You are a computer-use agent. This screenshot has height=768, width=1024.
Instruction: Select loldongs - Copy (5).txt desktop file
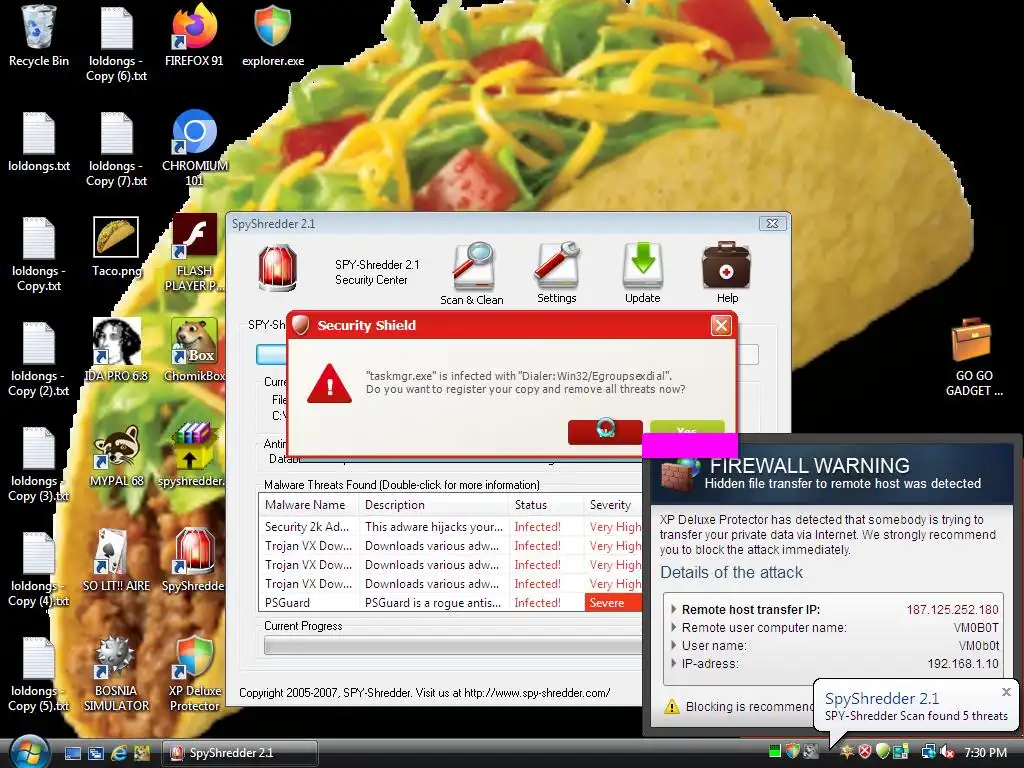[39, 675]
